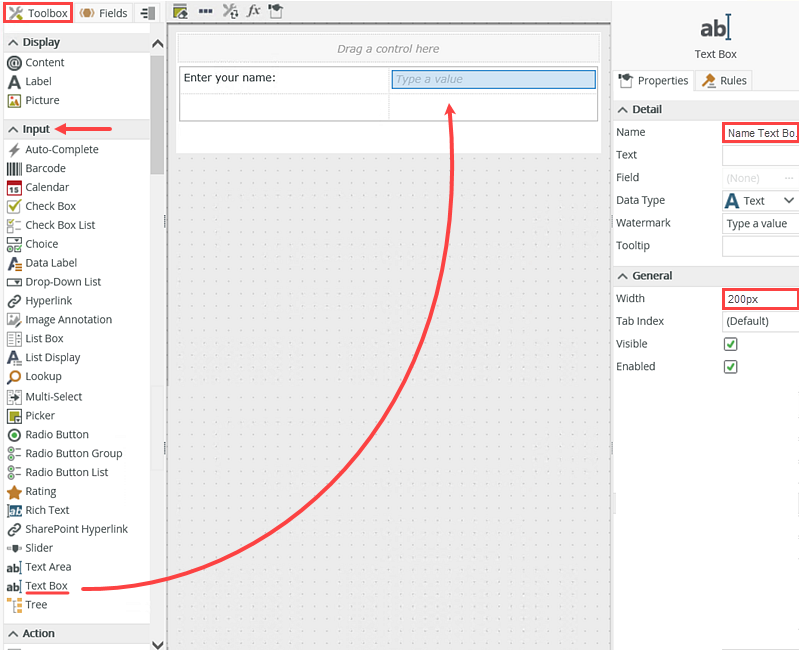The width and height of the screenshot is (799, 650).
Task: Switch to the Fields tab
Action: point(103,13)
